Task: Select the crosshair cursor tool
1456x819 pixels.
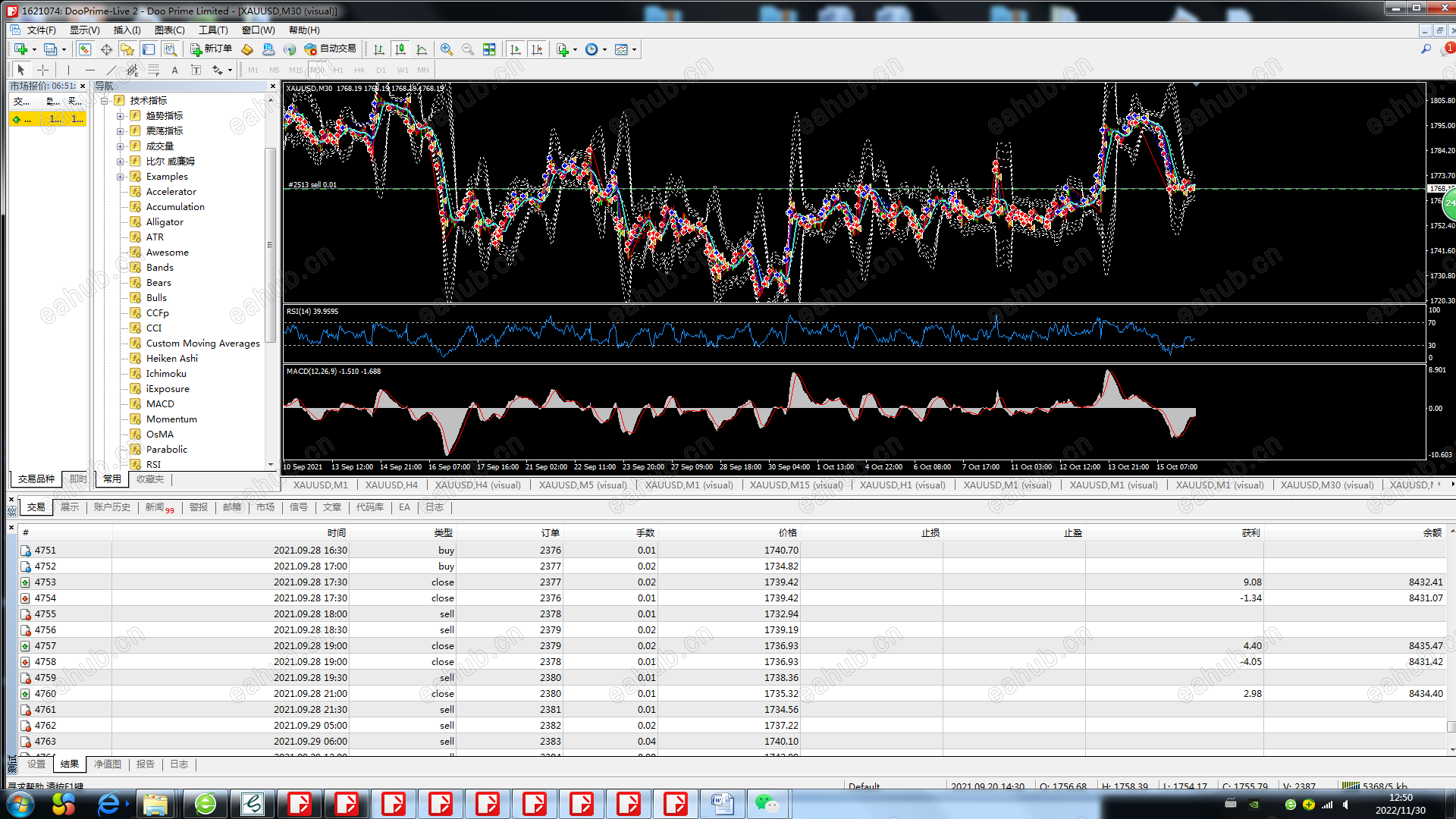Action: [x=42, y=70]
